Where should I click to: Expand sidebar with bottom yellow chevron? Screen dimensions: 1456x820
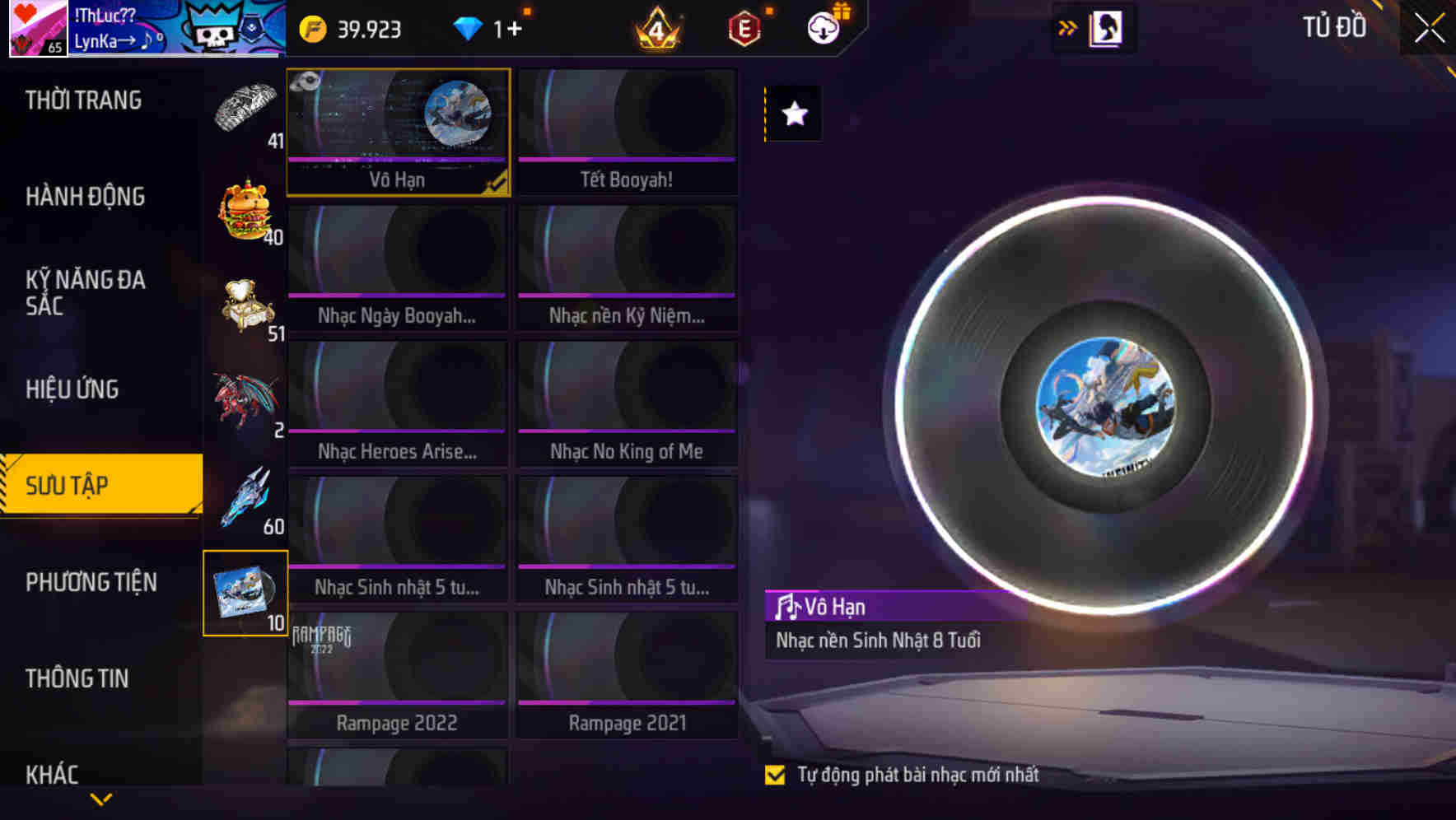coord(101,799)
